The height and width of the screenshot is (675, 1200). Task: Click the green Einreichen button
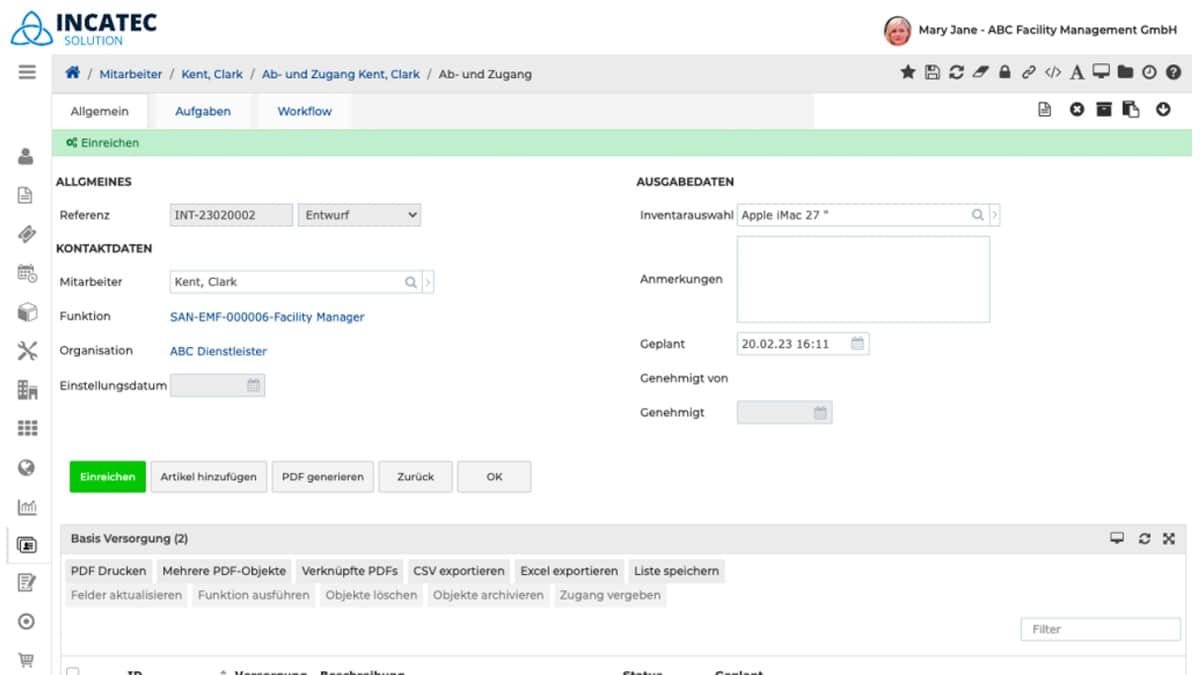[x=106, y=477]
